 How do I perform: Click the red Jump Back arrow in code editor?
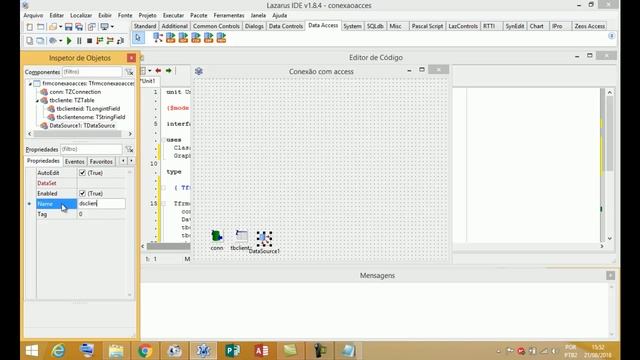[x=158, y=71]
